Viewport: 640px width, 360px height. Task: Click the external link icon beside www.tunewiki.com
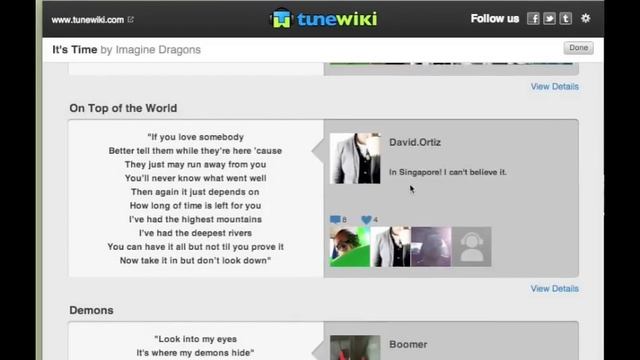click(x=131, y=19)
